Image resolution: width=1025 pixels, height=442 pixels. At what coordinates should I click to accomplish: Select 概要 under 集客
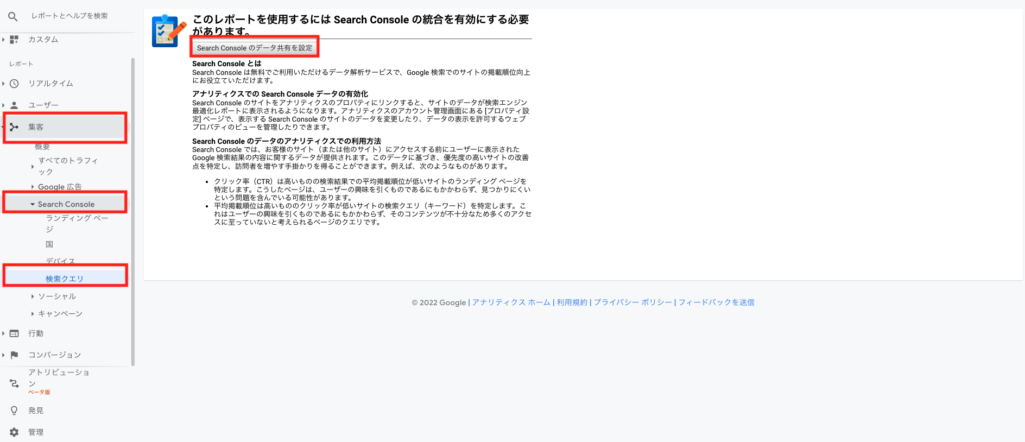pyautogui.click(x=42, y=146)
